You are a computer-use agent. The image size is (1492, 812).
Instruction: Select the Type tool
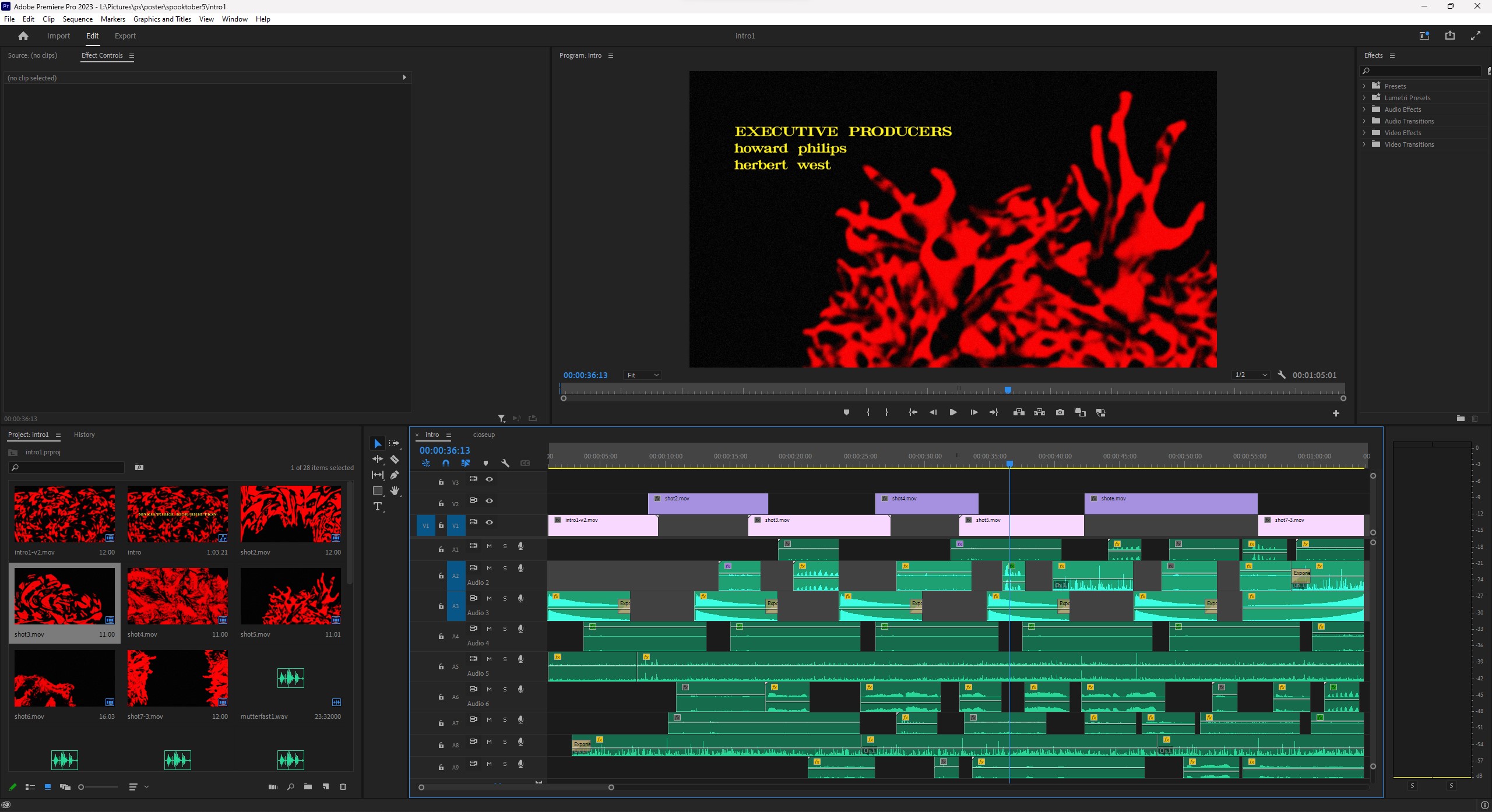pyautogui.click(x=378, y=506)
